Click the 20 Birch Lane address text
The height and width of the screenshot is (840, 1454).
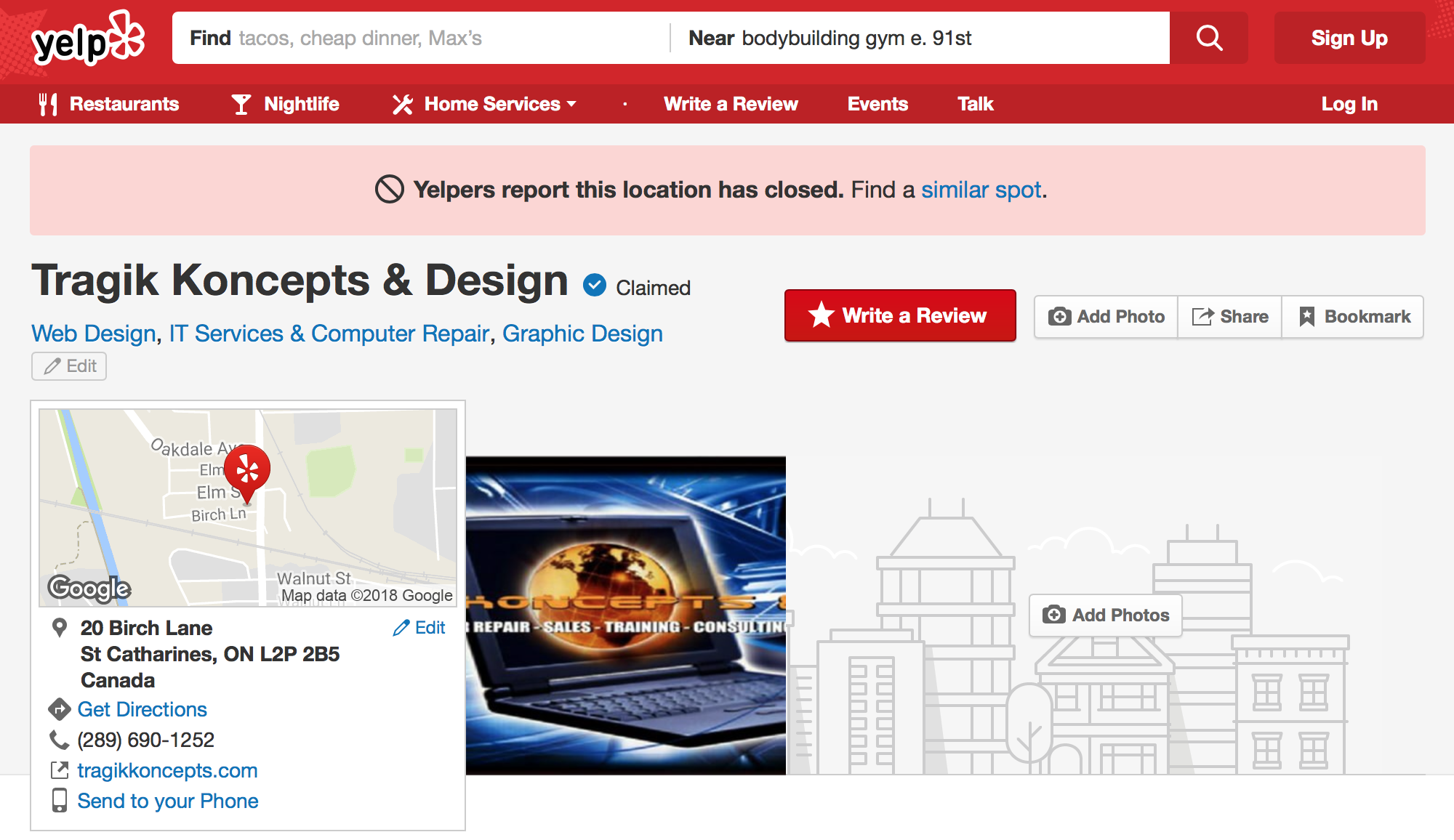point(146,628)
